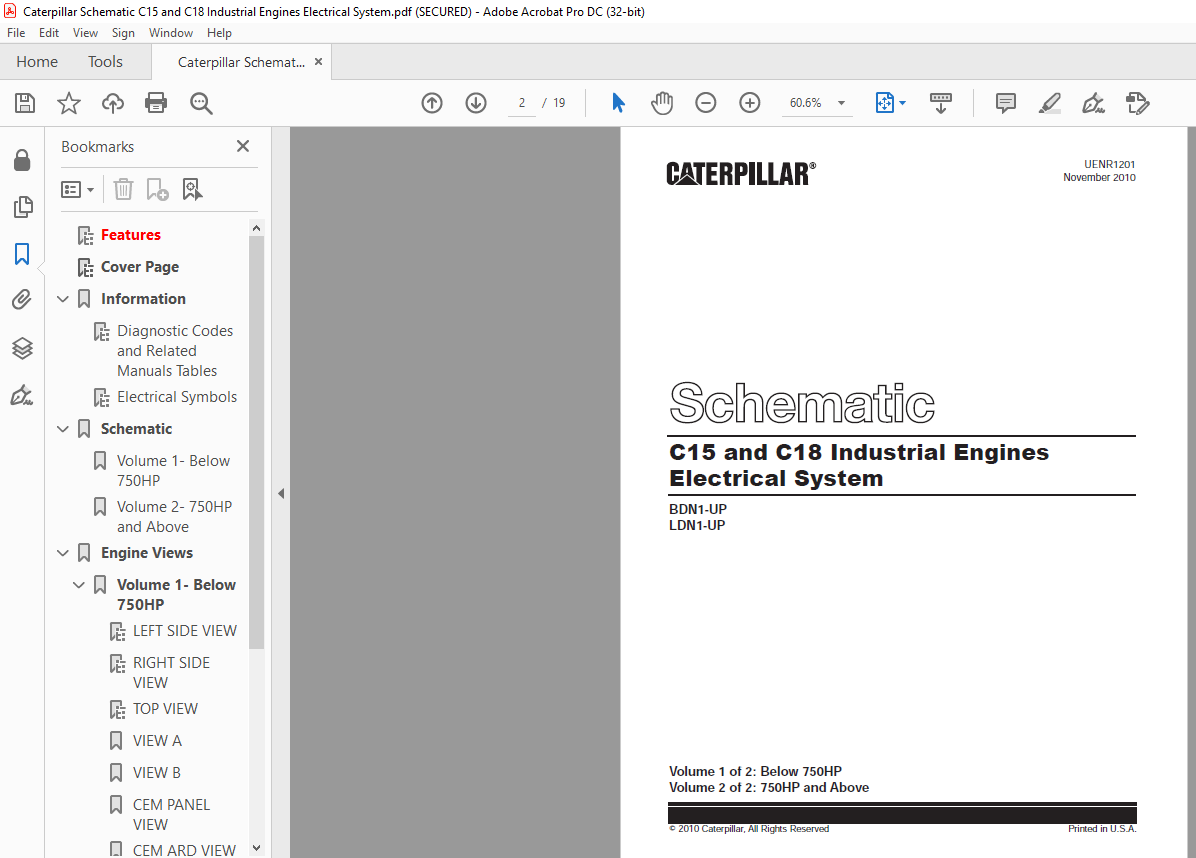Open the attachments paperclip panel

(22, 300)
